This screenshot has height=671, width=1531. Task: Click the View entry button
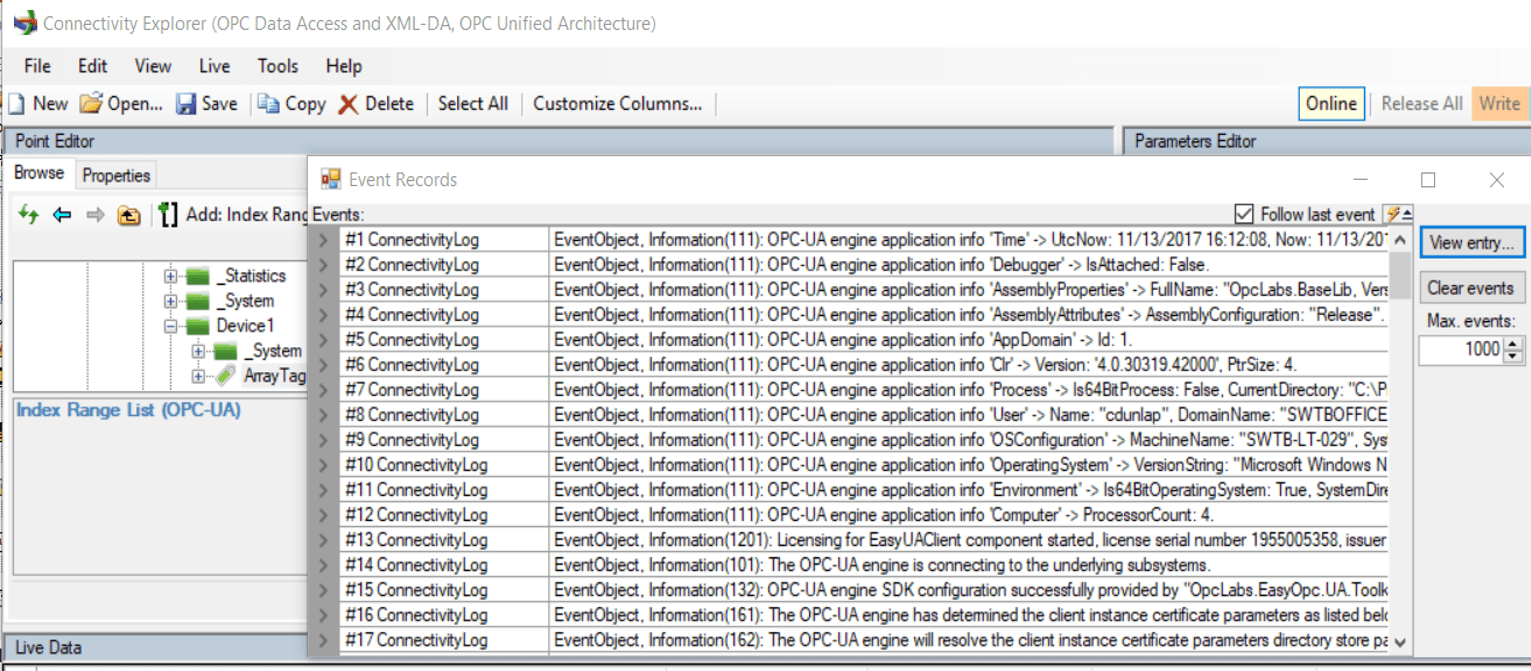pos(1472,242)
